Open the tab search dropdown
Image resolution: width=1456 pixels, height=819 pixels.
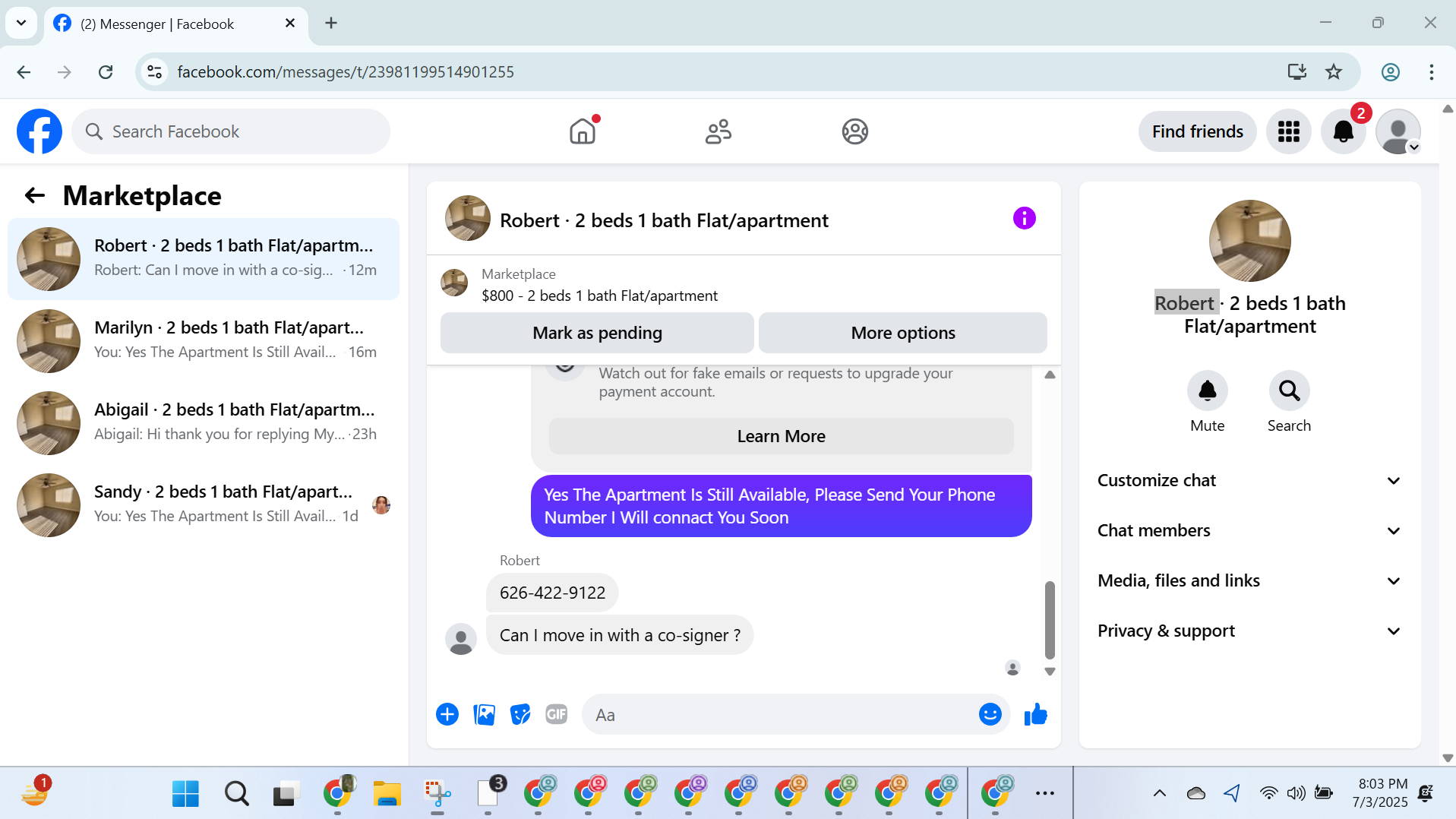coord(21,24)
